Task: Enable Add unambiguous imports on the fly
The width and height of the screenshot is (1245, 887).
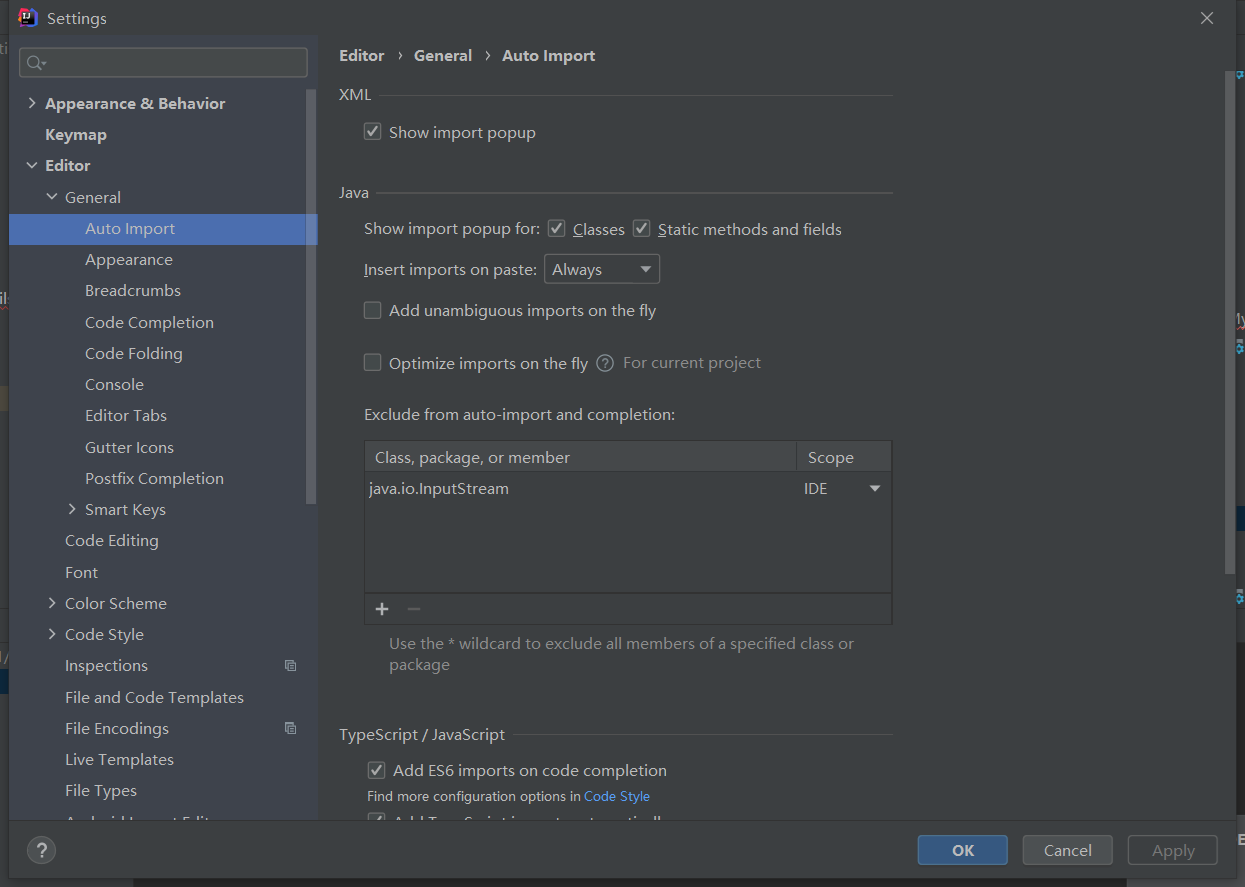Action: pos(373,310)
